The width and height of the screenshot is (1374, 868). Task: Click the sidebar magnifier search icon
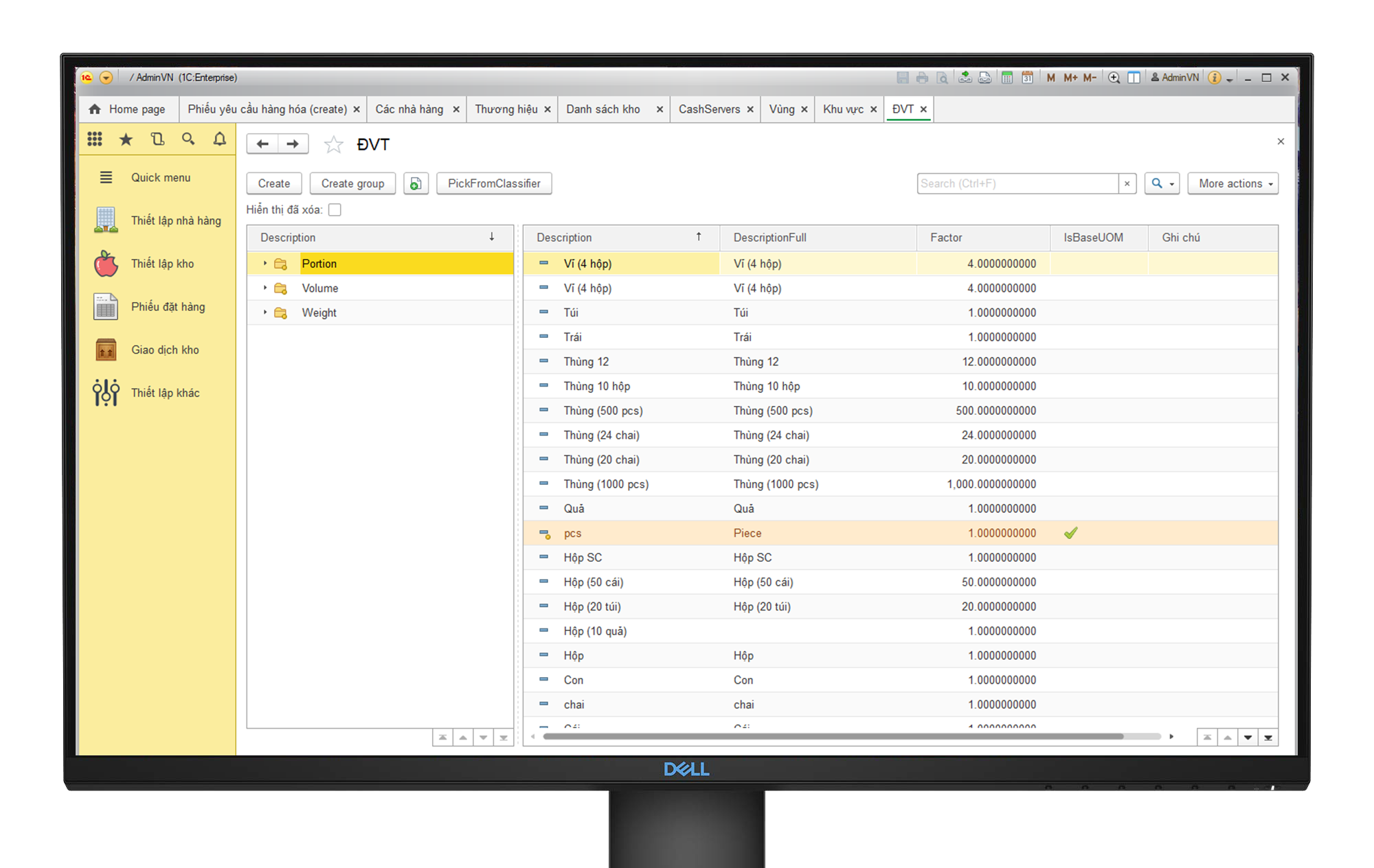tap(188, 139)
